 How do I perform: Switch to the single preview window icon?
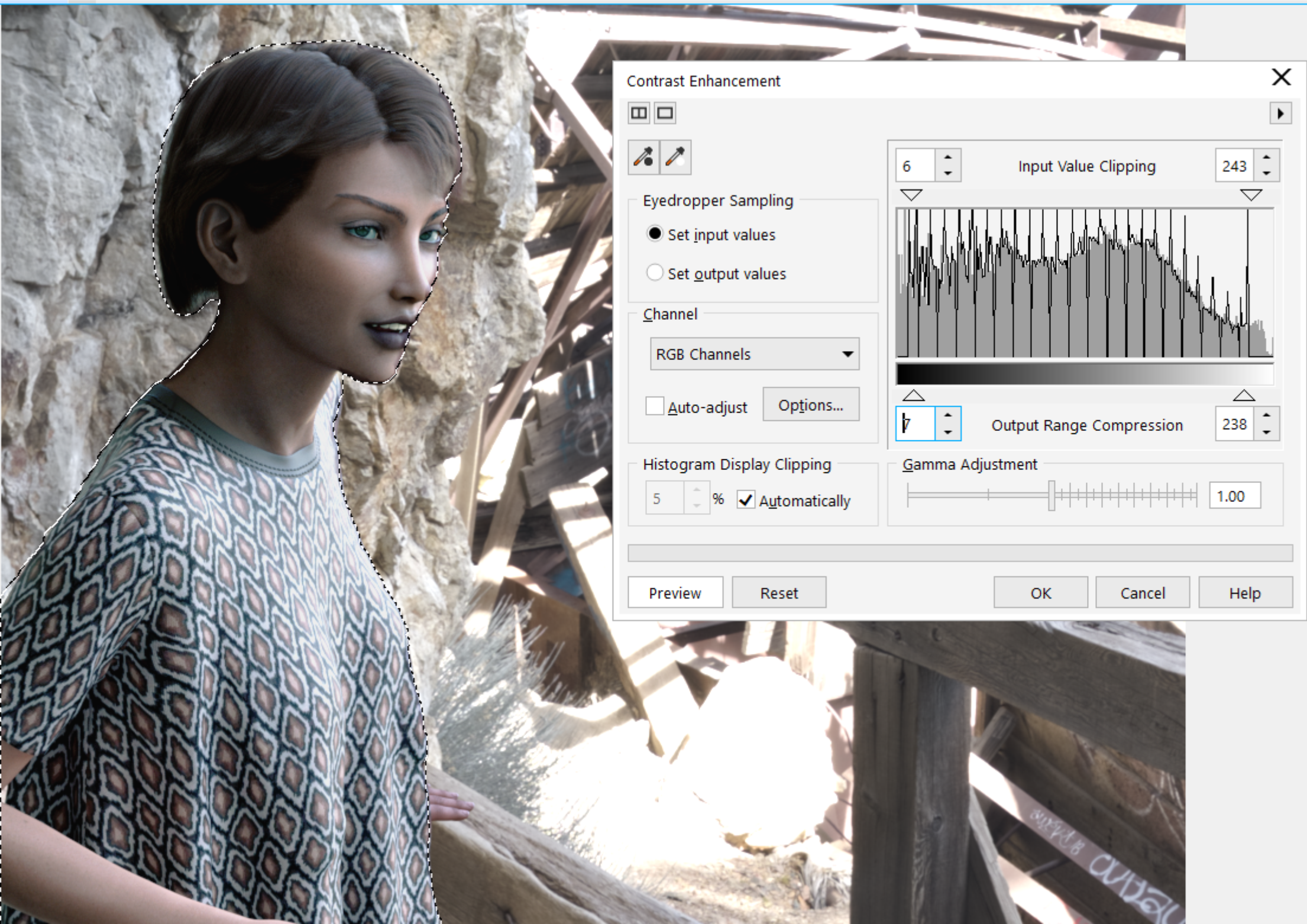[x=665, y=113]
